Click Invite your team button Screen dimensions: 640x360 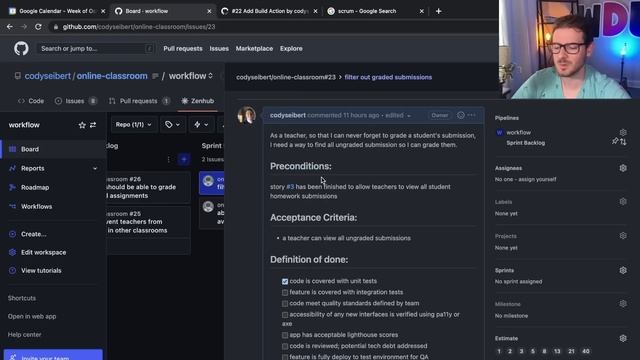click(53, 355)
